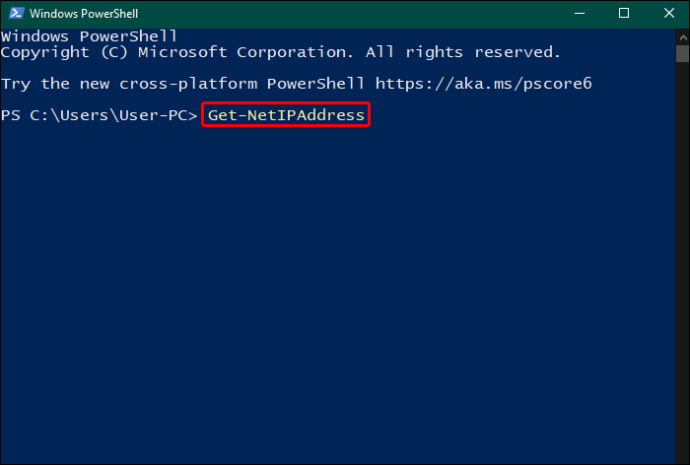The width and height of the screenshot is (690, 465).
Task: Click the https://aka.ms/pscore6 URL
Action: [483, 84]
